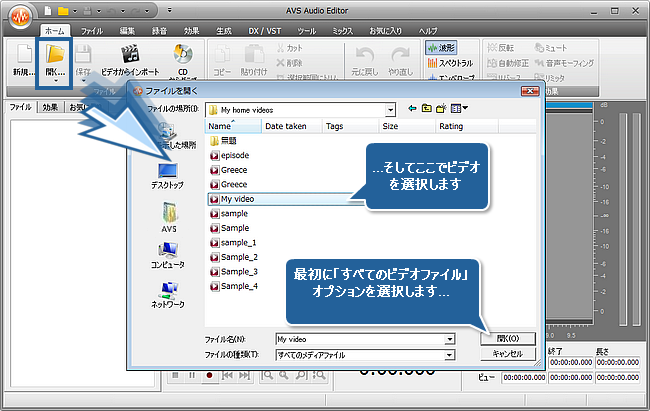Click the create new folder icon
This screenshot has width=650, height=411.
point(443,108)
